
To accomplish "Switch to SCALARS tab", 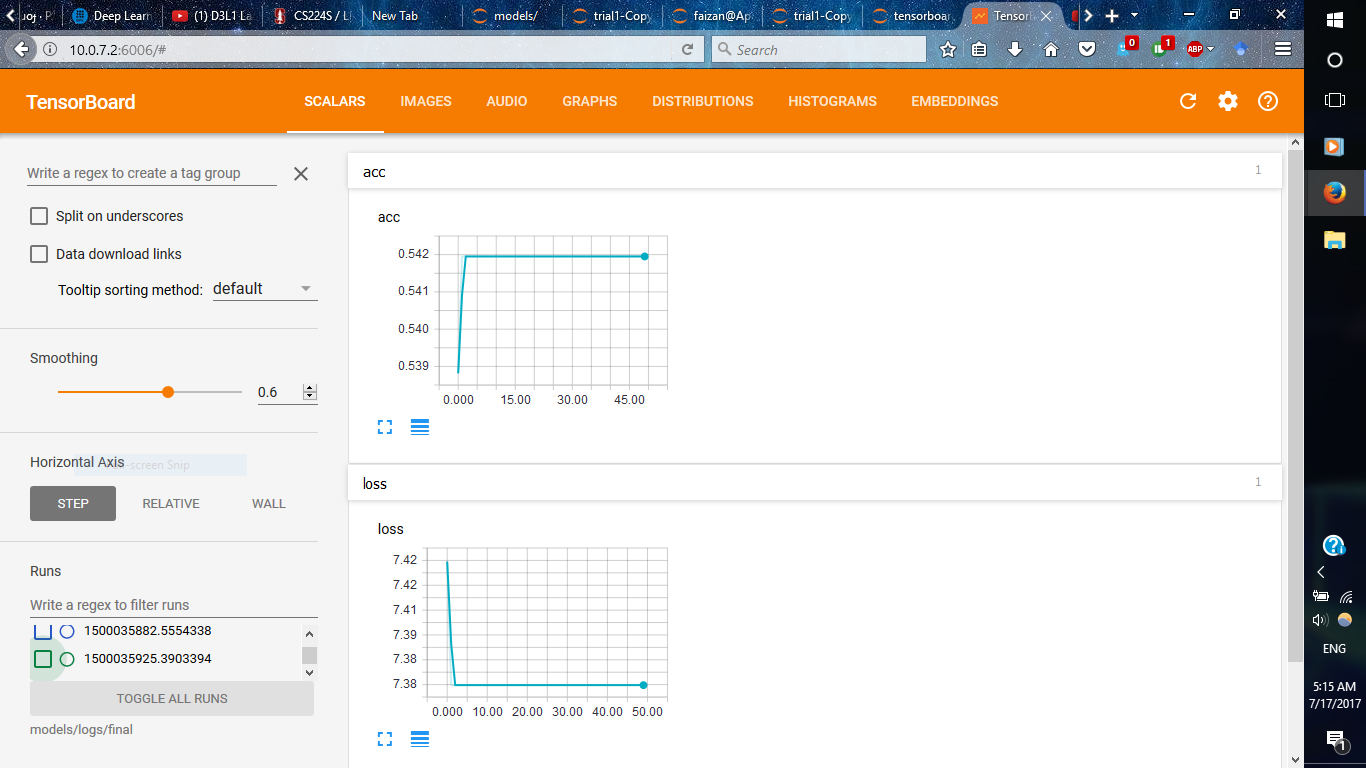I will pos(335,101).
